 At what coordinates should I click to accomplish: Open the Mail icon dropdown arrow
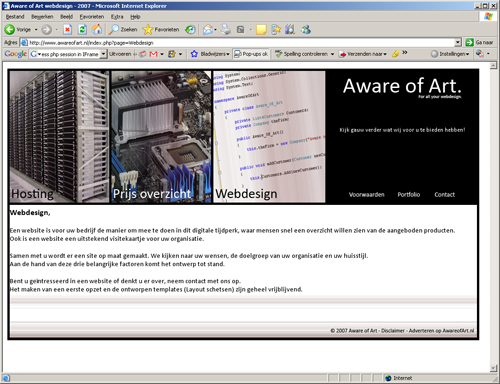point(215,30)
